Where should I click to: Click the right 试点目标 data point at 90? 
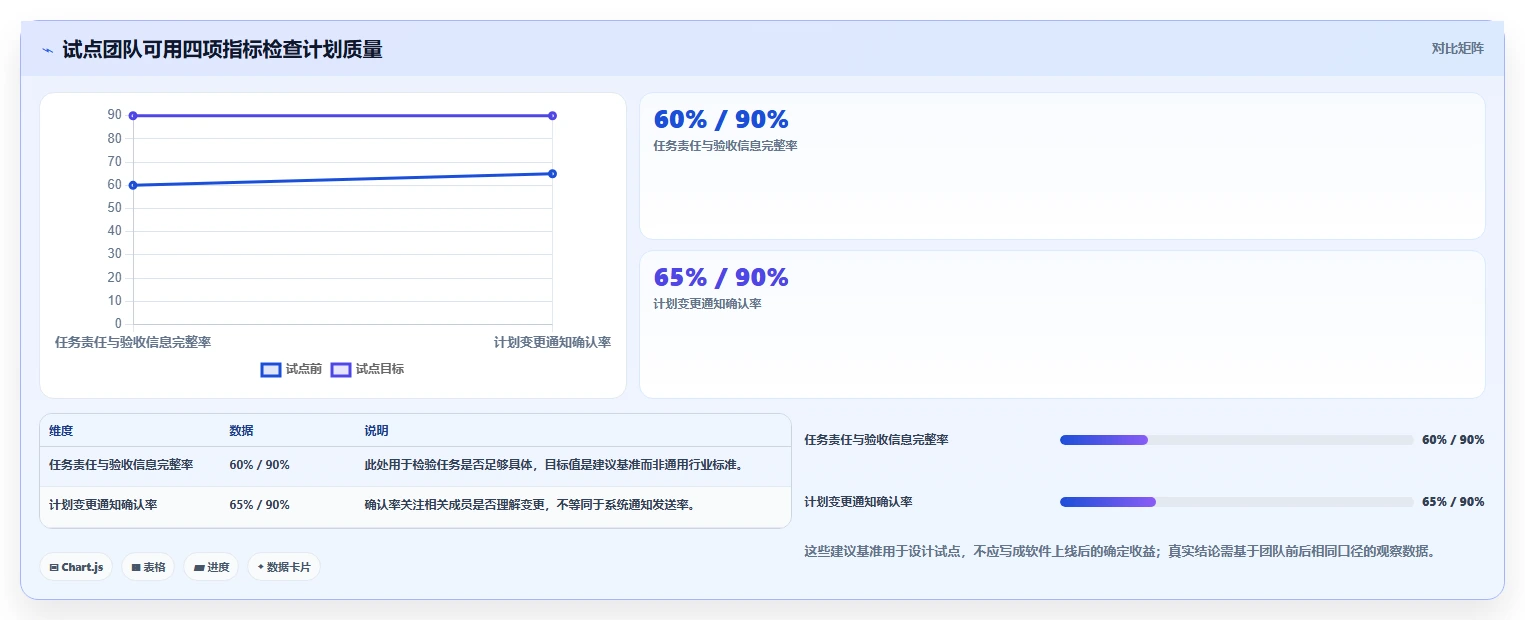click(x=552, y=116)
